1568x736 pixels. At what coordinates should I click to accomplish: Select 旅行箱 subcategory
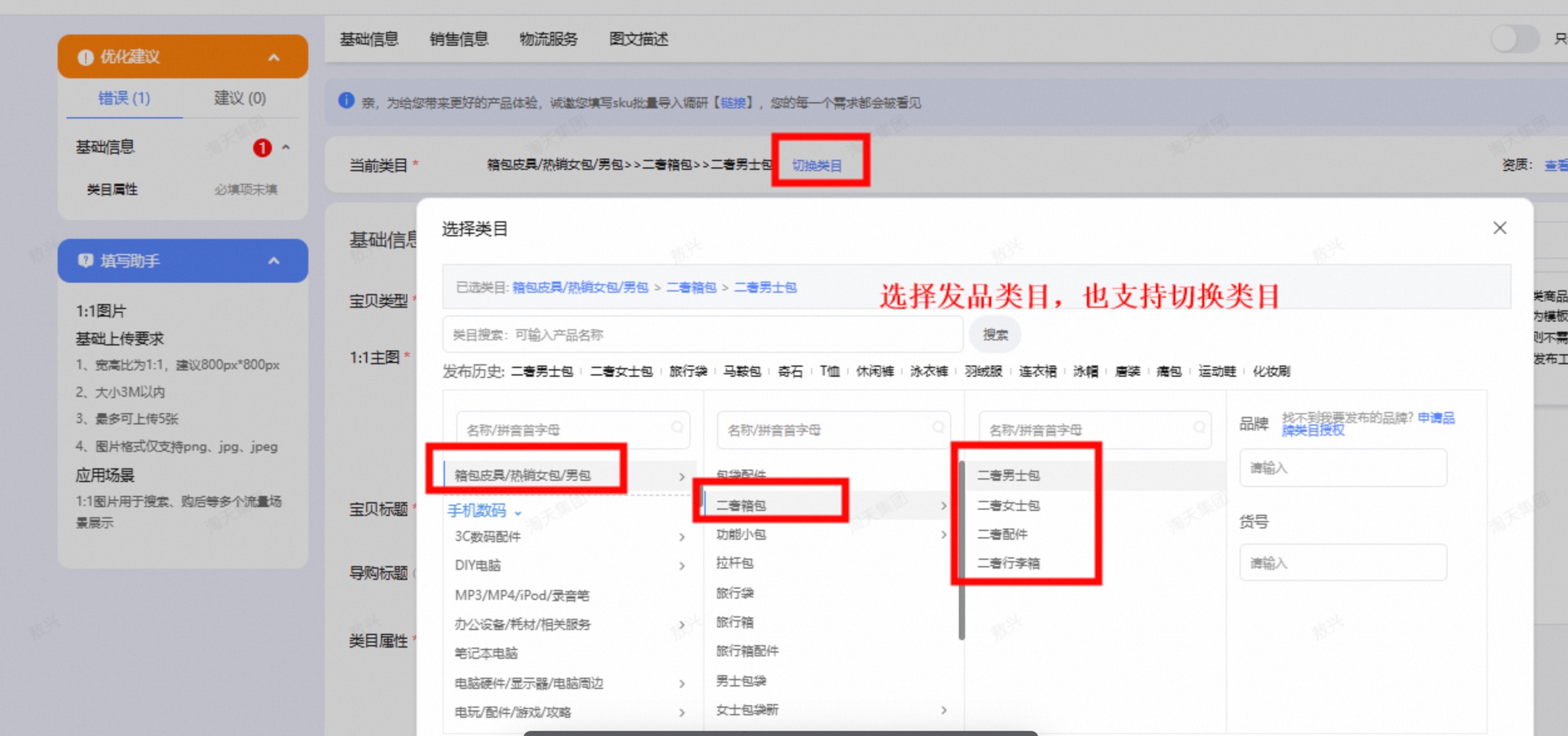click(x=735, y=623)
